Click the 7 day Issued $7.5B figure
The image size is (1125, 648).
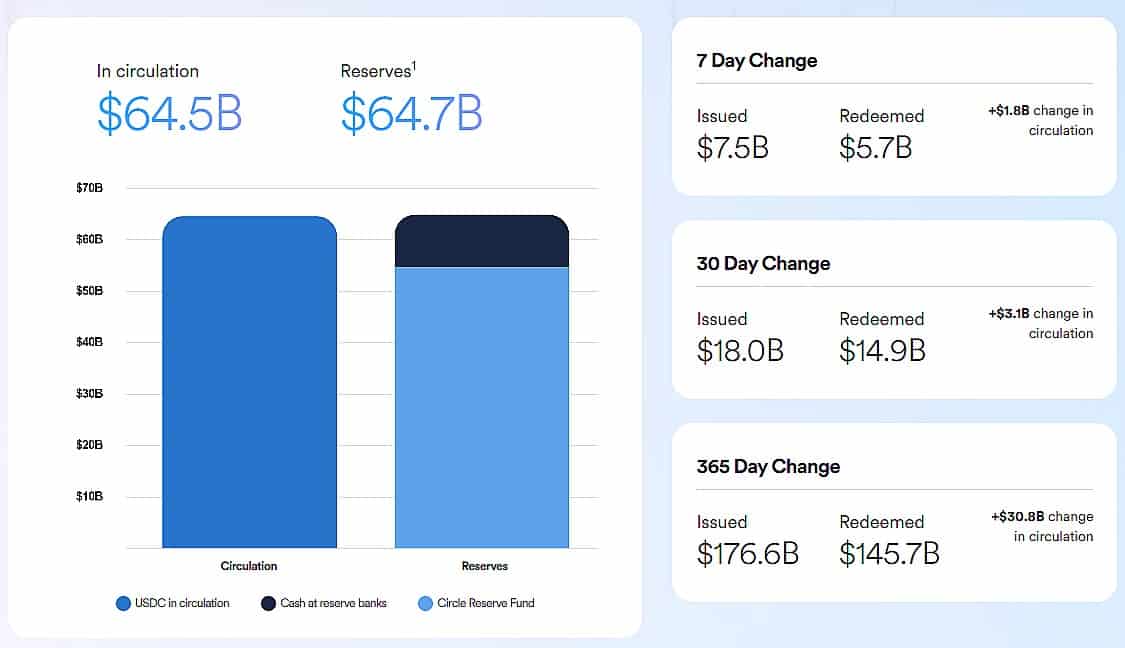point(732,148)
